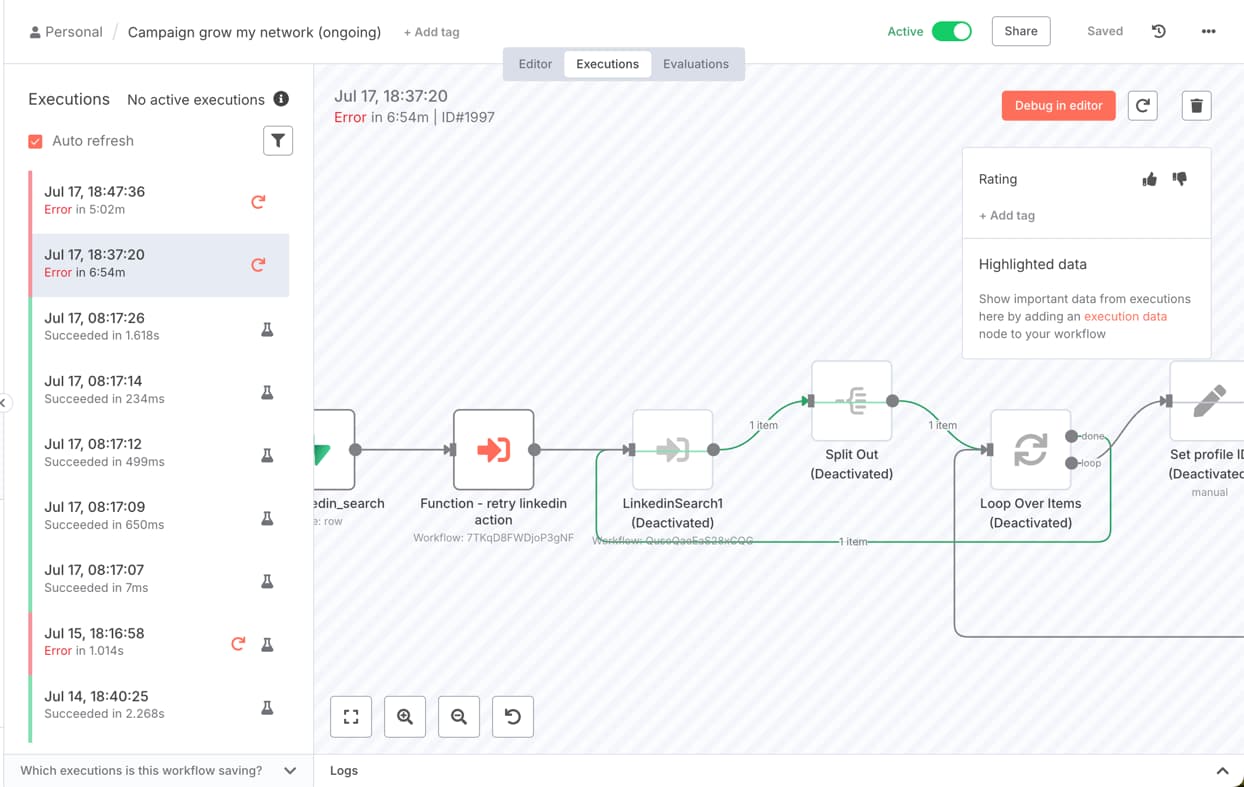The image size is (1244, 787).
Task: Expand Which executions is this workflow saving
Action: point(159,771)
